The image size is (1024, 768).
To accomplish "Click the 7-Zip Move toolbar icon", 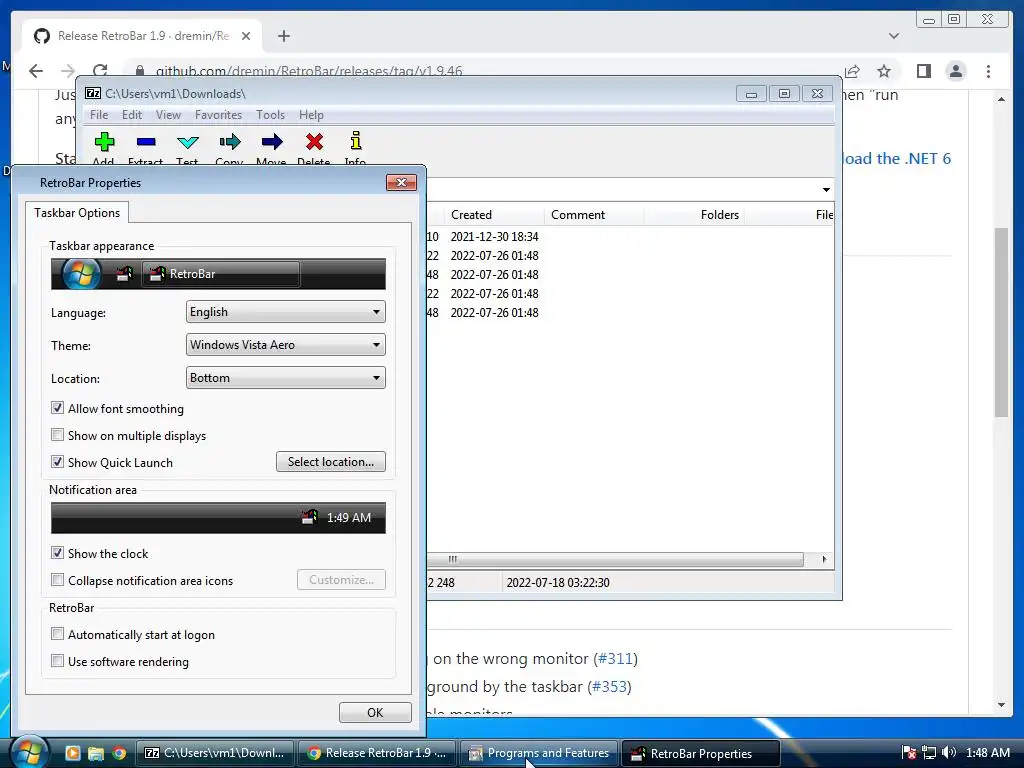I will pyautogui.click(x=272, y=142).
